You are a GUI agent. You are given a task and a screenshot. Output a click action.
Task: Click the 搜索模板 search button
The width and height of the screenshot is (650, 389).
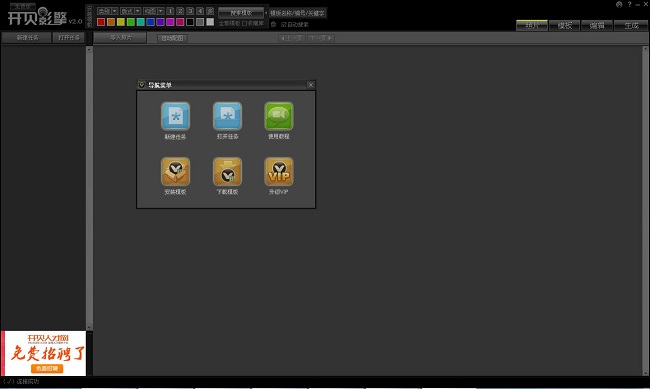click(x=241, y=13)
